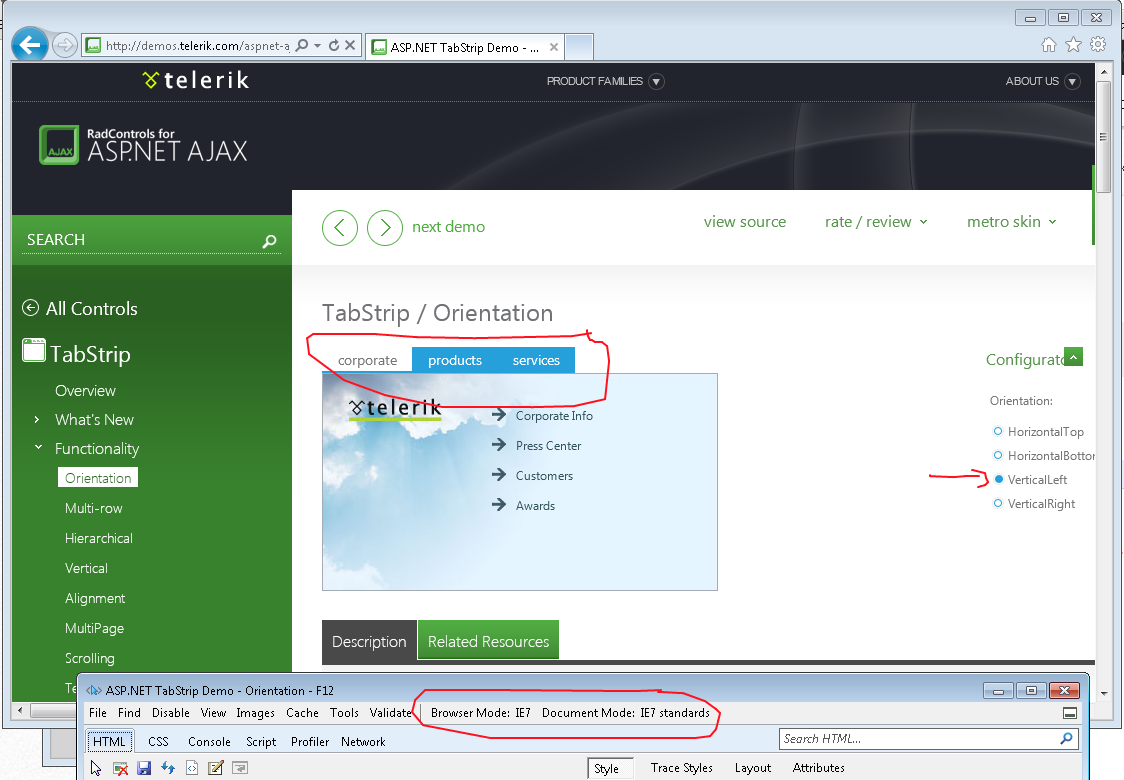Open the Cache menu in F12 tools
Screen dimensions: 1124x780
[302, 713]
